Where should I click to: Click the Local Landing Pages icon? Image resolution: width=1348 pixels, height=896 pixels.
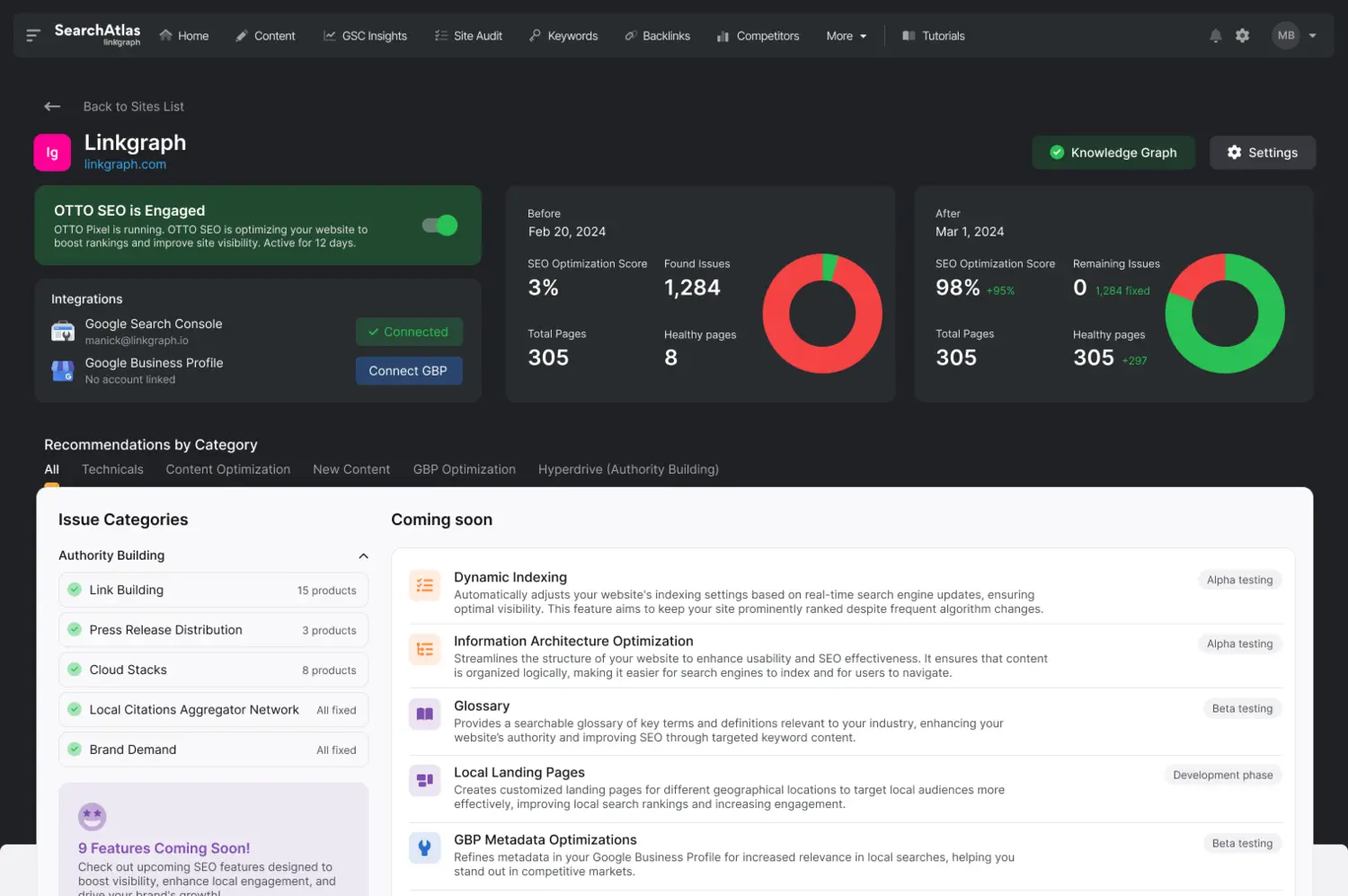(425, 780)
